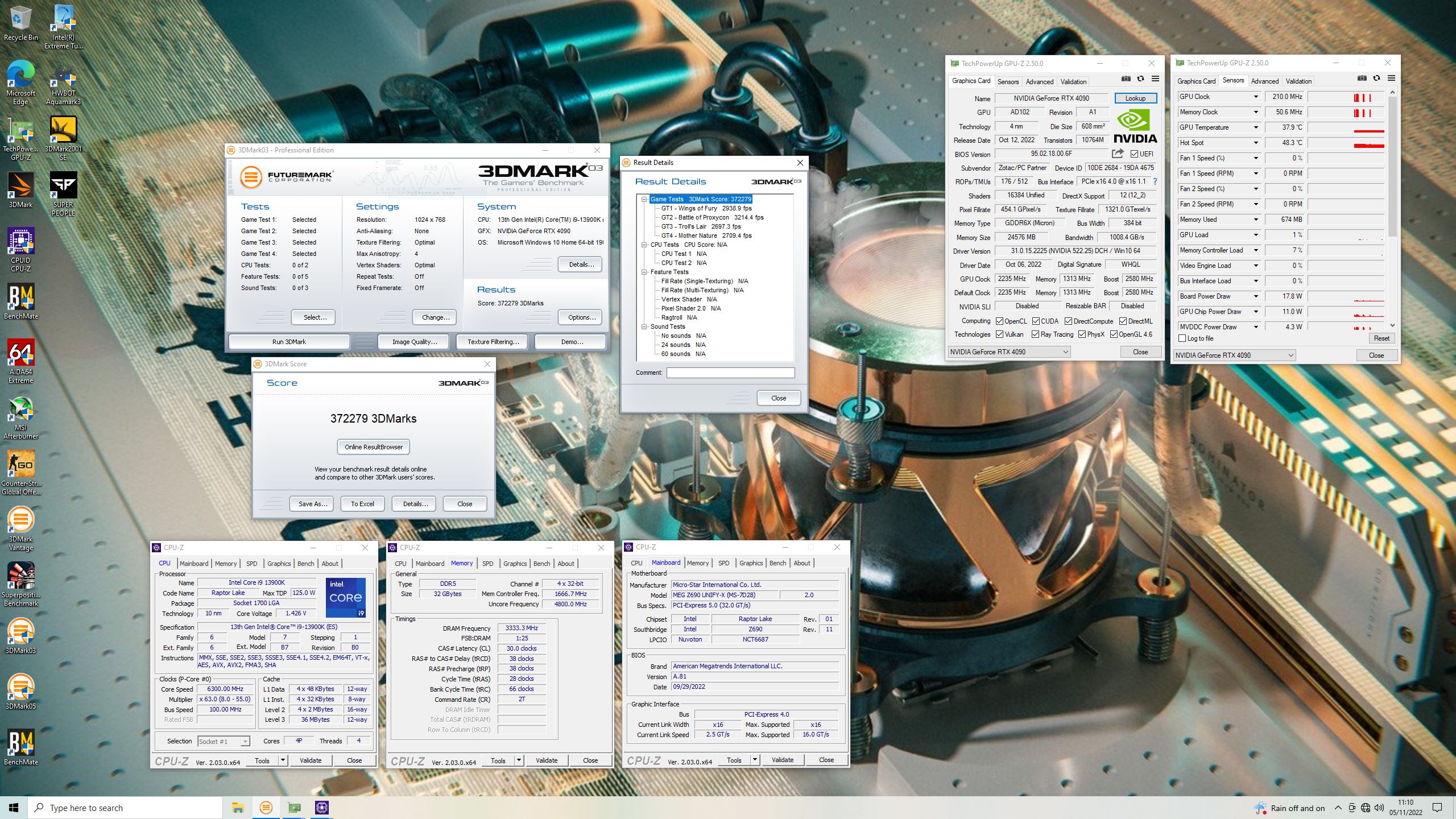1456x819 pixels.
Task: Toggle the DirectML checkbox
Action: pos(1123,321)
